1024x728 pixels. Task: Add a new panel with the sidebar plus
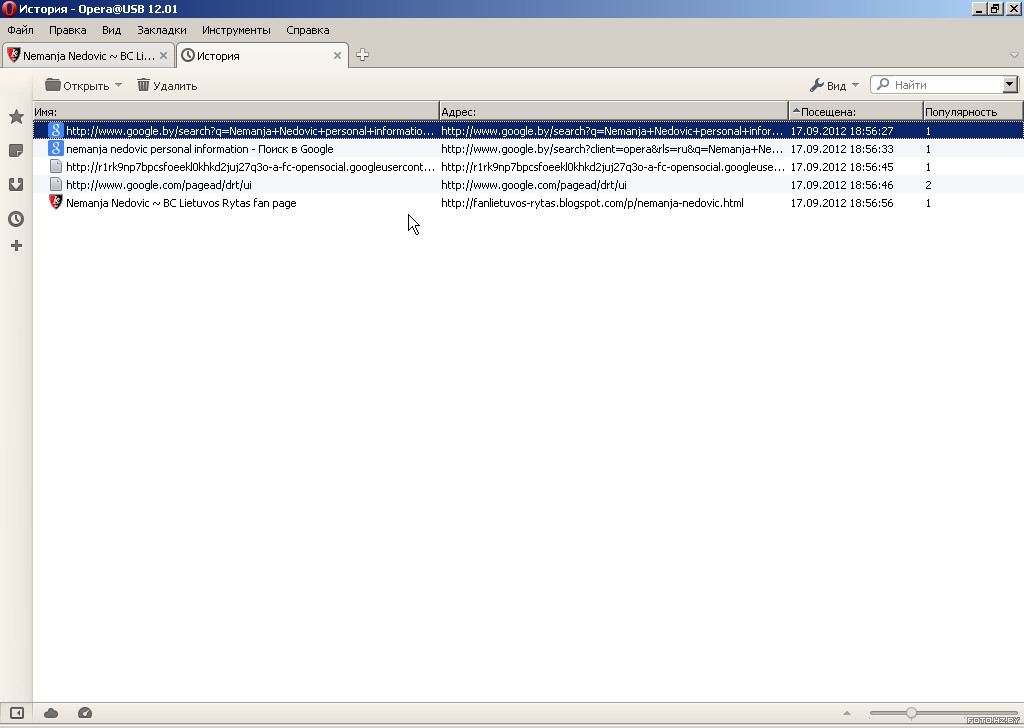click(16, 245)
